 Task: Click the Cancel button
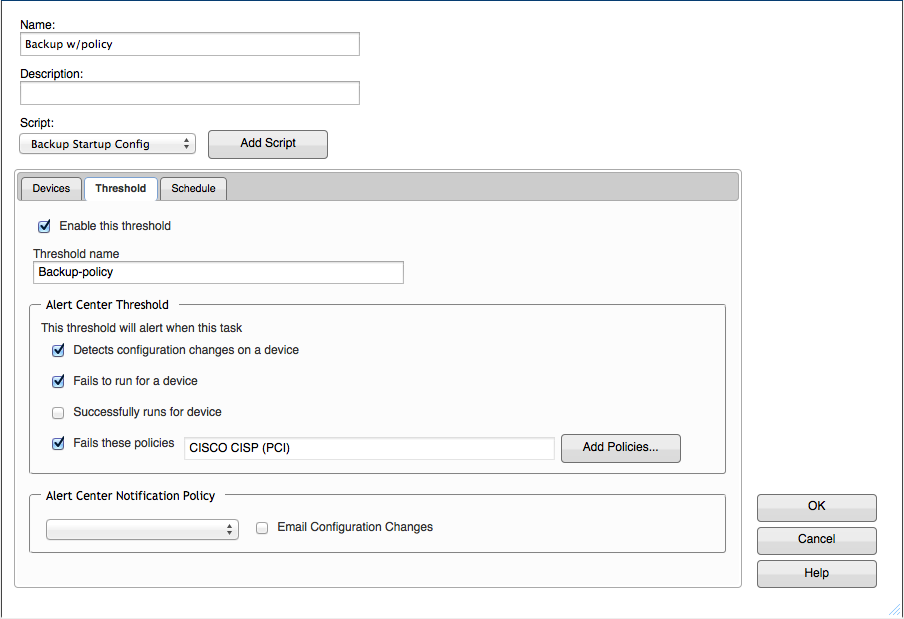point(816,540)
